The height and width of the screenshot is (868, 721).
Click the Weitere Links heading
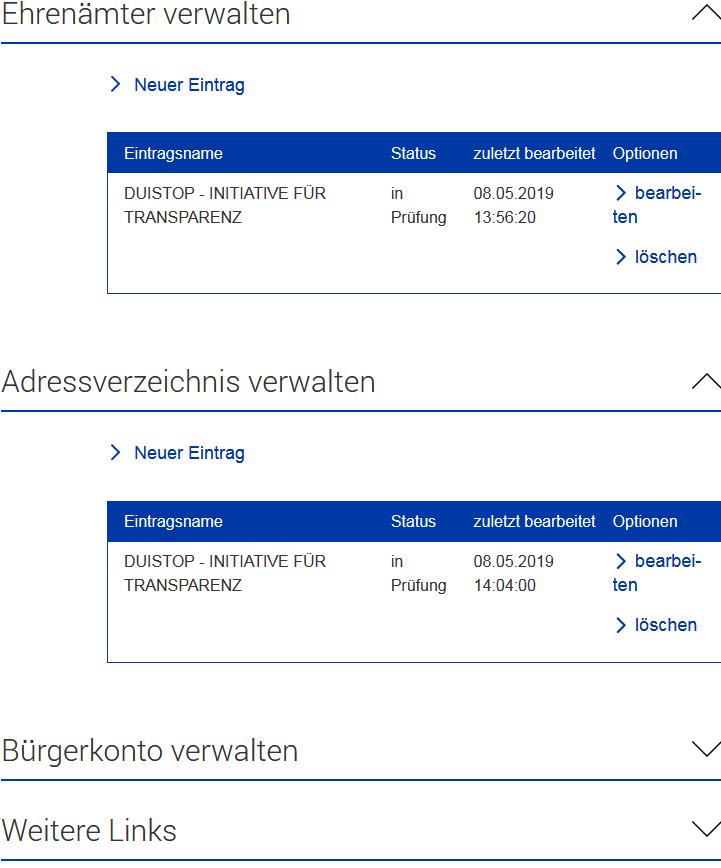click(x=89, y=830)
